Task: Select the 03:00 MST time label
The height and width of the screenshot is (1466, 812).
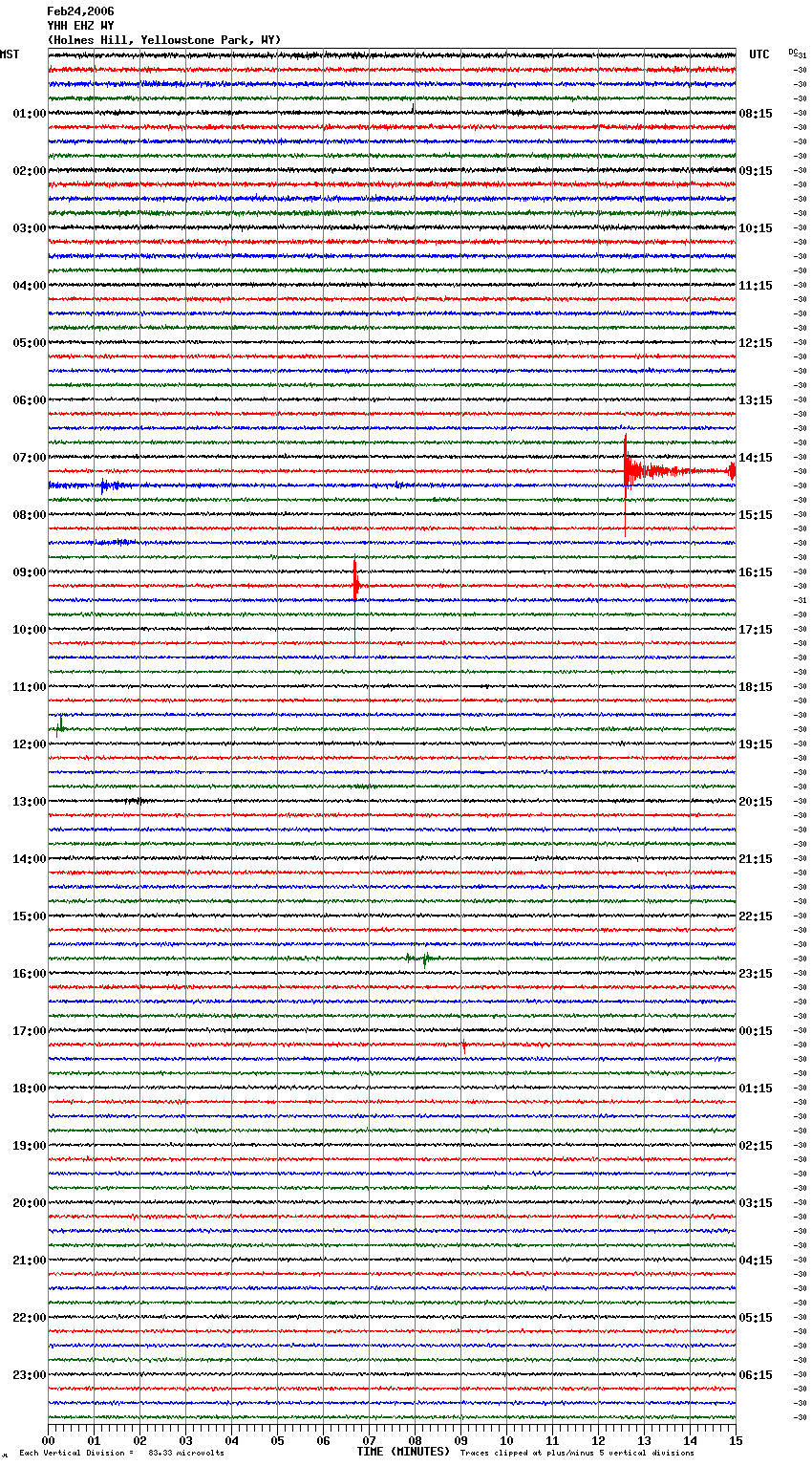Action: pos(29,228)
